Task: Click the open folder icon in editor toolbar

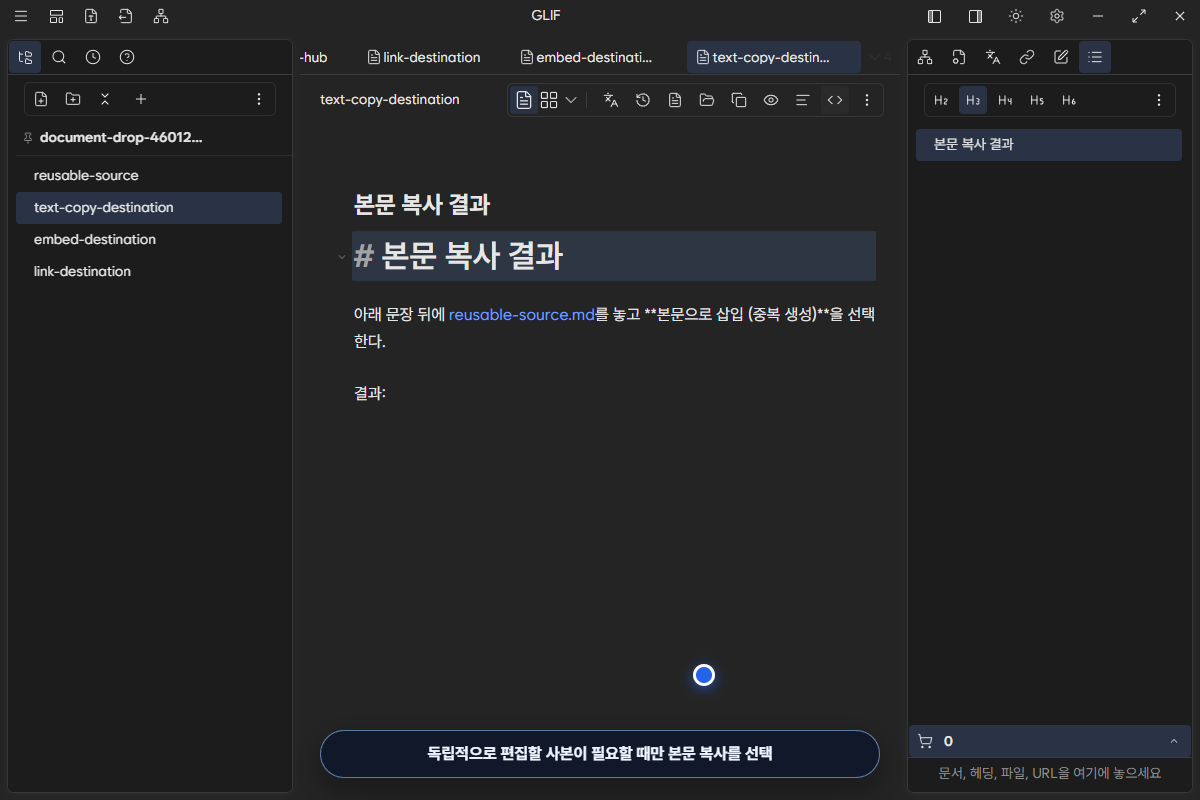Action: (707, 99)
